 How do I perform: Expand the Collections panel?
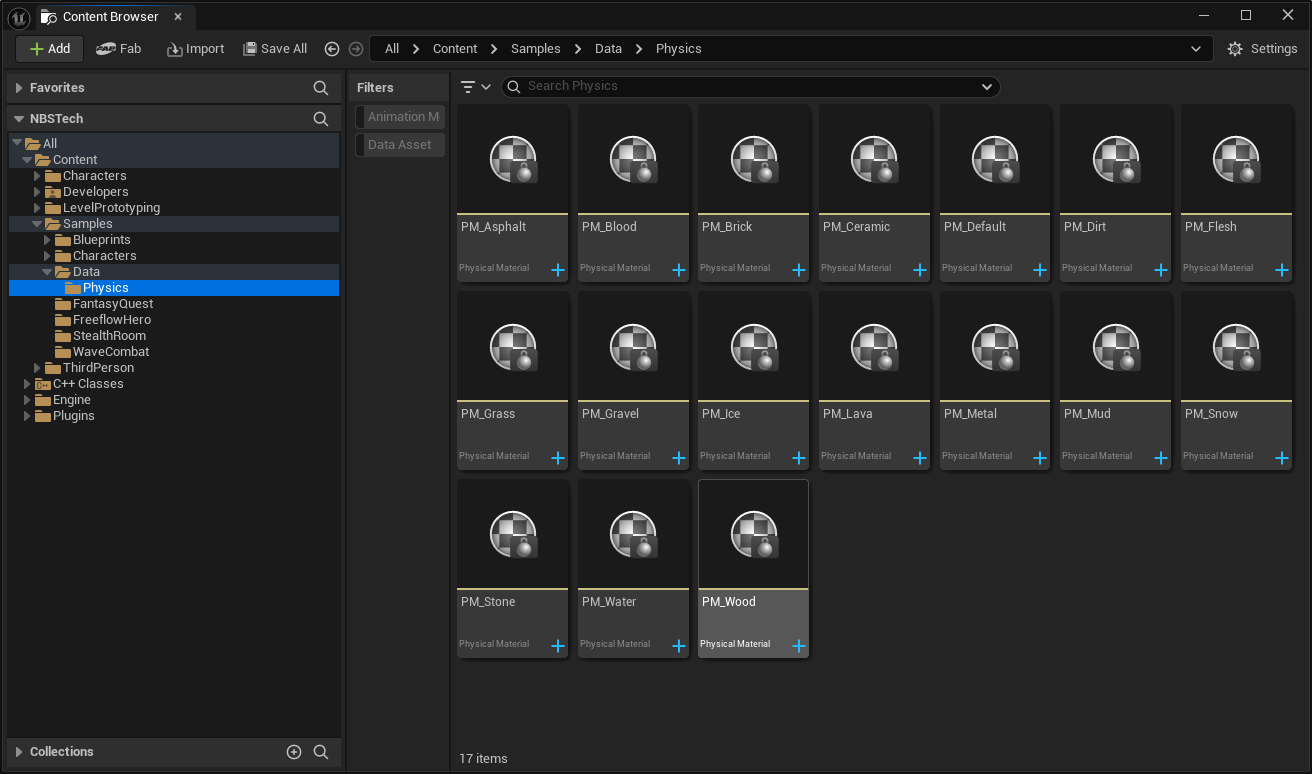pos(19,752)
